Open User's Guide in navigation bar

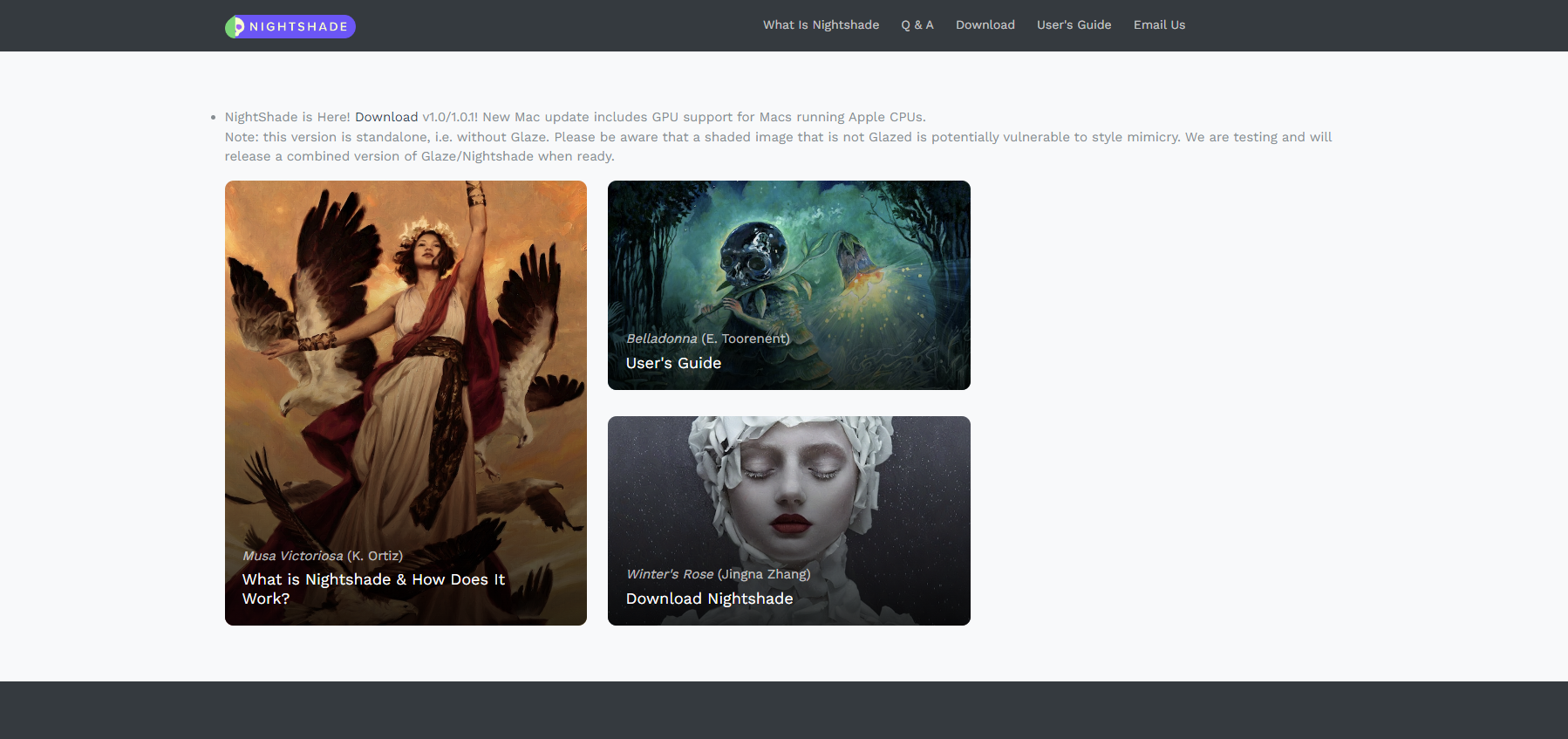(x=1074, y=25)
